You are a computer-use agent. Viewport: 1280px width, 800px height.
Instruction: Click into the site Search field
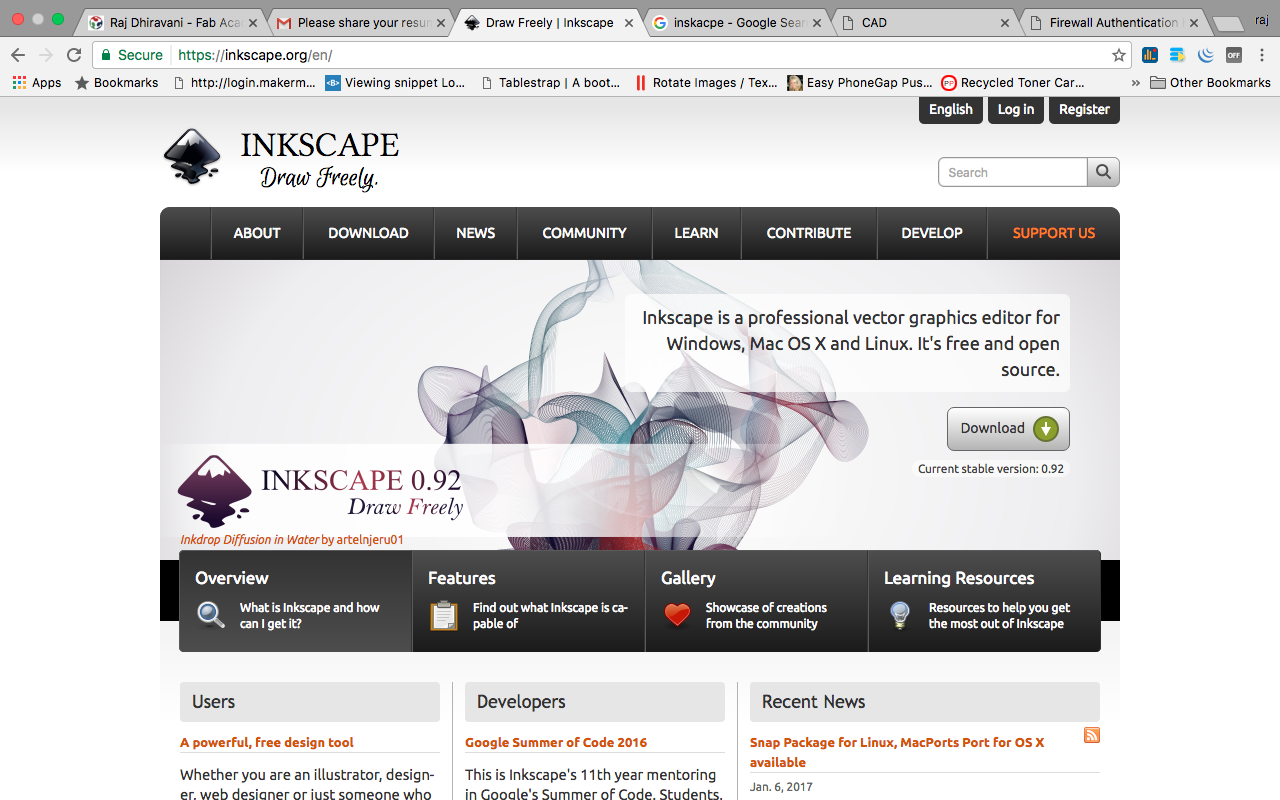pyautogui.click(x=1012, y=172)
